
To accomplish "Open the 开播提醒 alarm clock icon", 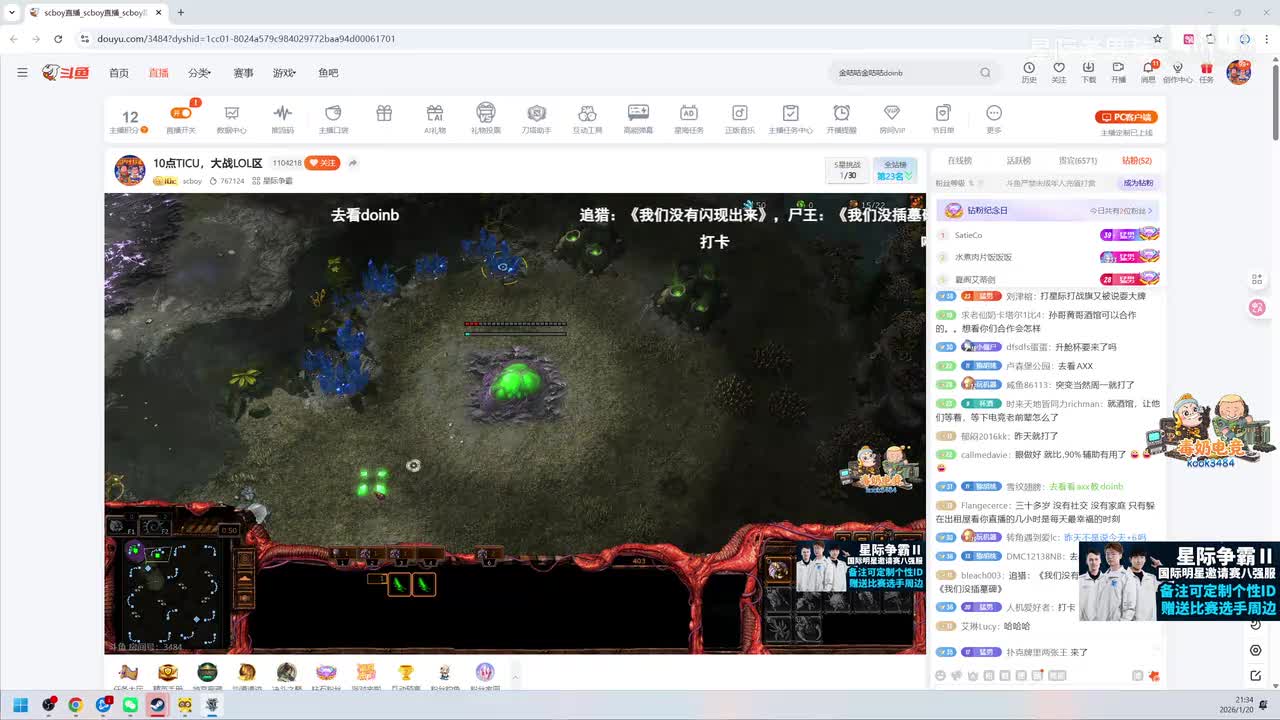I will pos(841,119).
